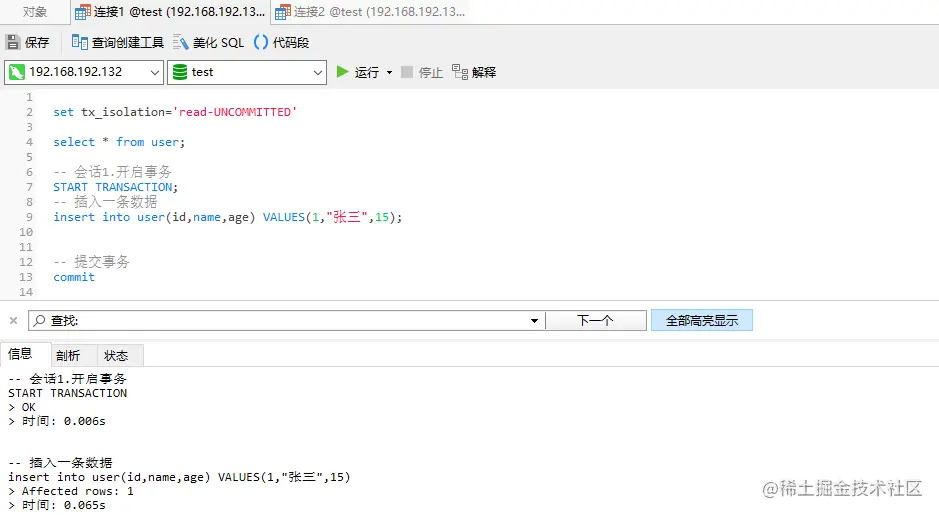Click the green database icon beside test
939x515 pixels.
point(180,72)
